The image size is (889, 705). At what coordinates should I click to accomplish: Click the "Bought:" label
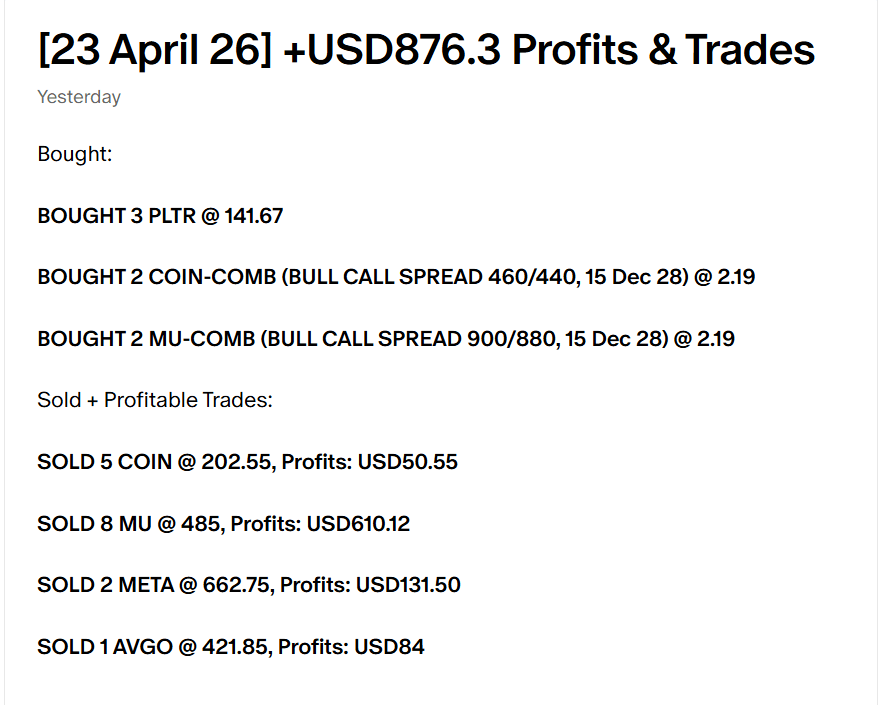[x=73, y=154]
